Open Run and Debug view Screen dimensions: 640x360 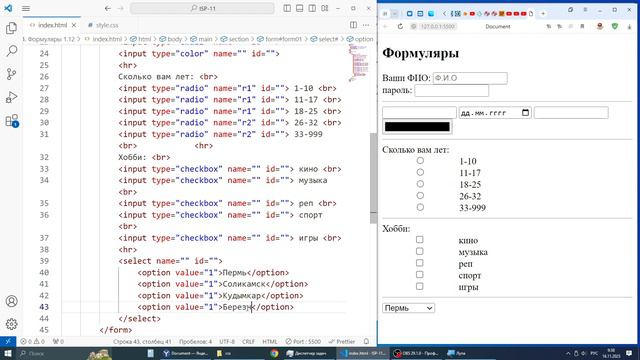(11, 98)
